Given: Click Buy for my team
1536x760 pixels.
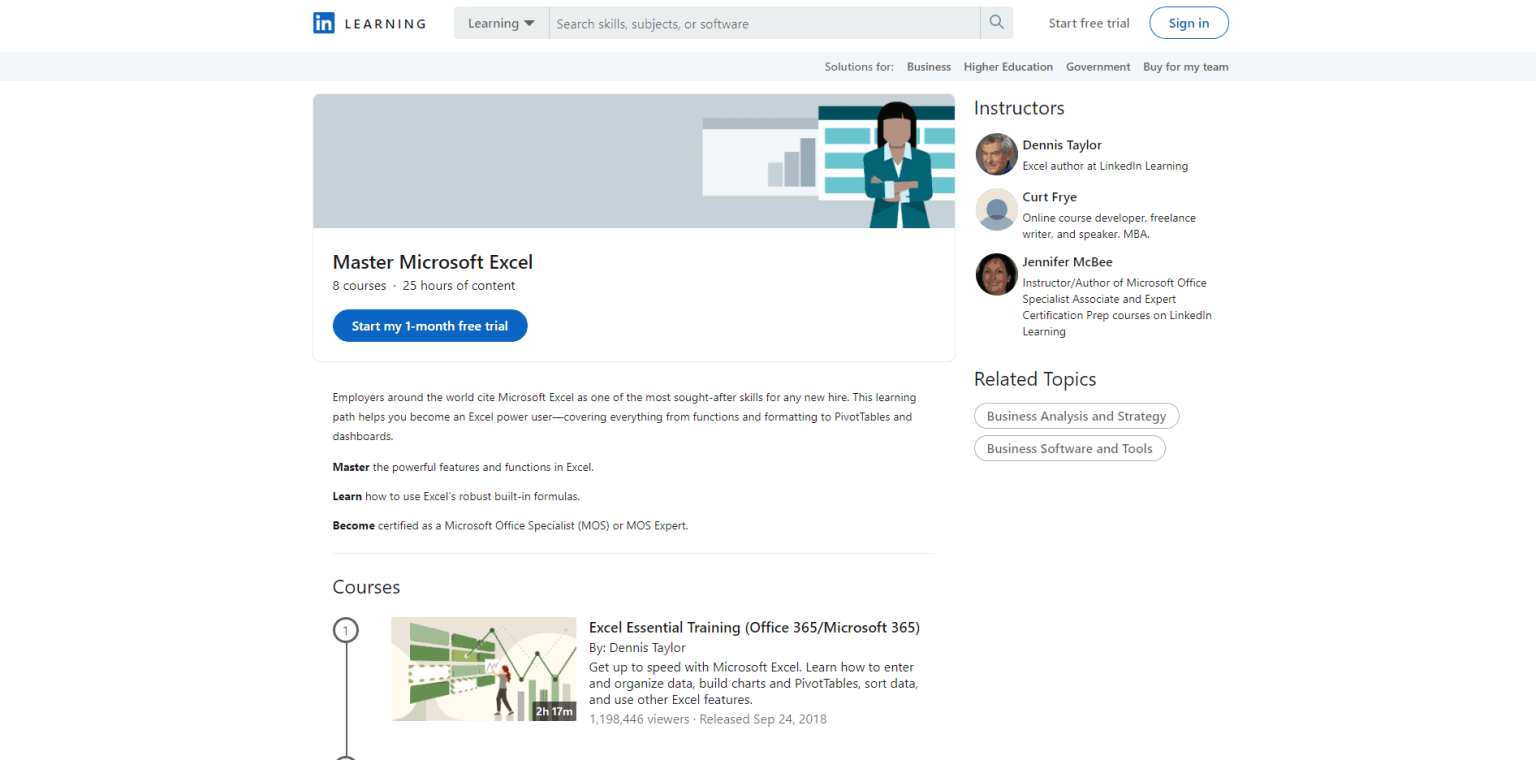Looking at the screenshot, I should tap(1185, 66).
